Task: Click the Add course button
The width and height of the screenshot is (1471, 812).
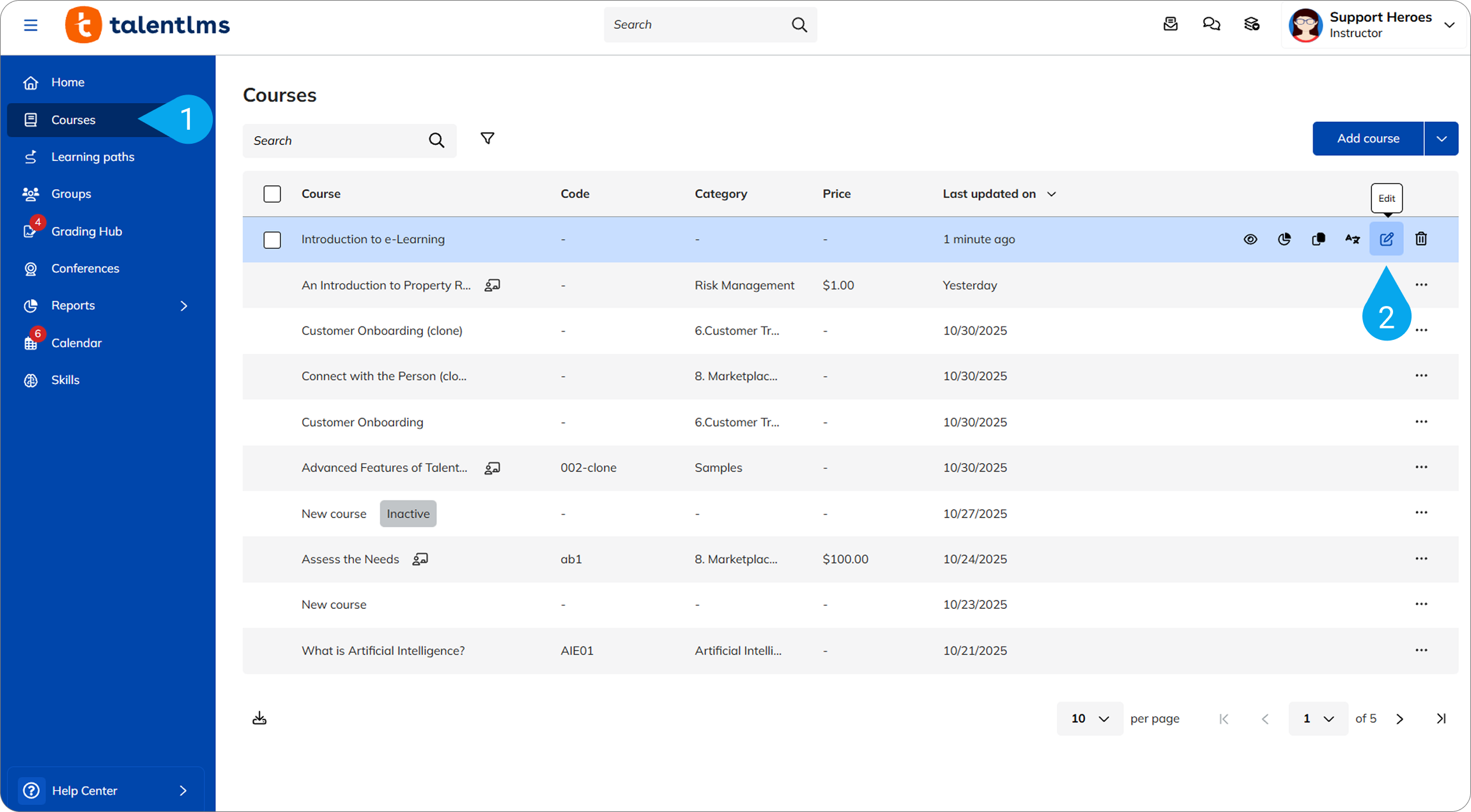Action: click(1367, 139)
